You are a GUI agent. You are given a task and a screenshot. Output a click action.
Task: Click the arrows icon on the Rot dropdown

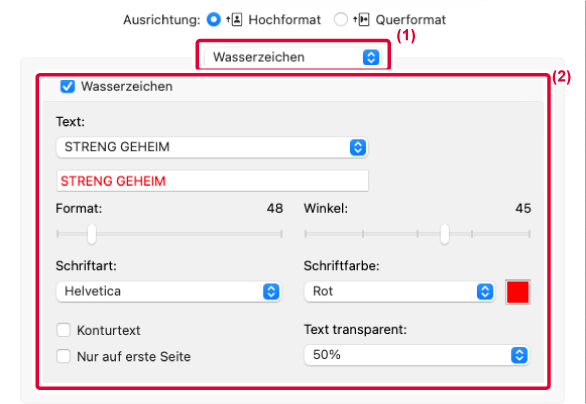pyautogui.click(x=485, y=292)
